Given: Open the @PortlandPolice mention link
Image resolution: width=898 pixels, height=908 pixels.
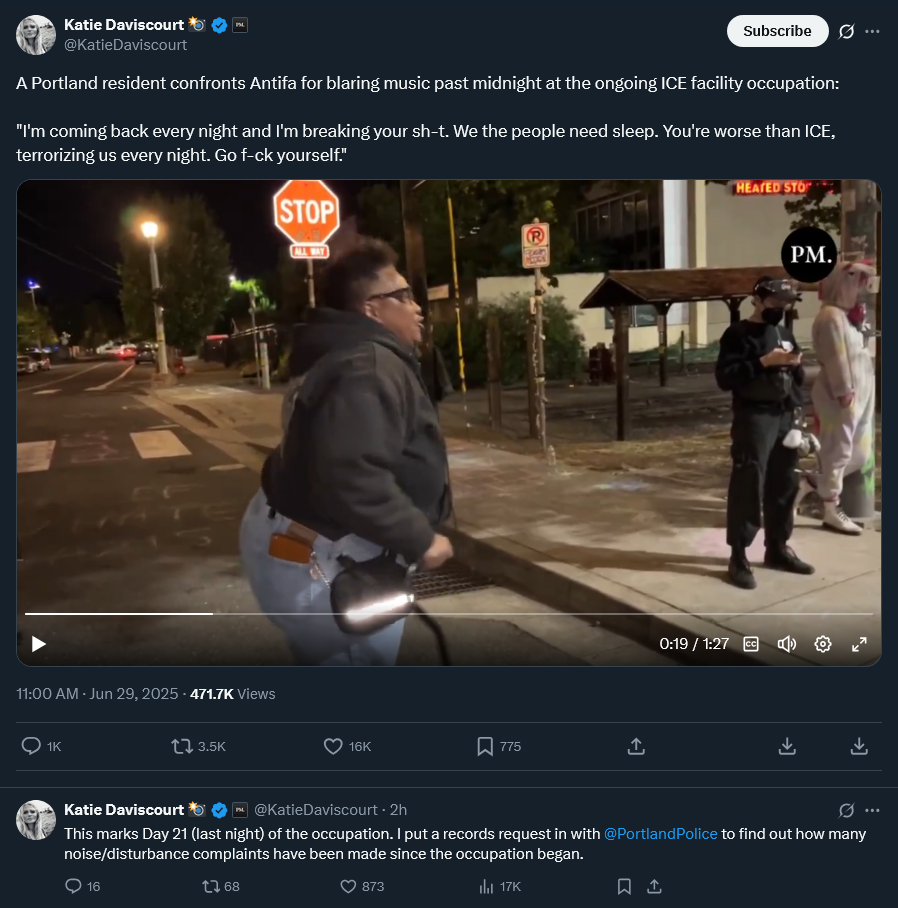Looking at the screenshot, I should (x=660, y=833).
